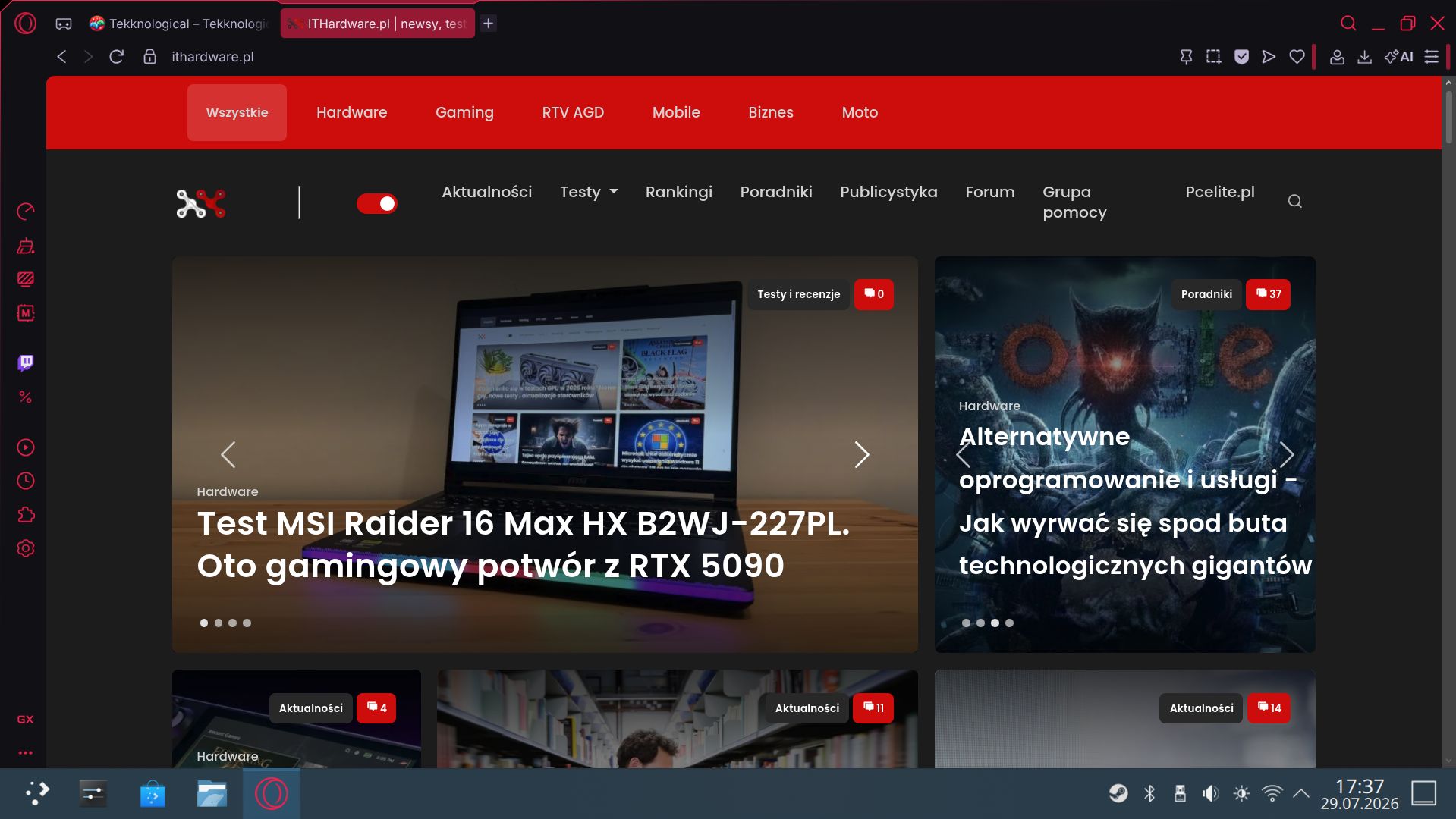
Task: Open GX Cleaner in the sidebar
Action: pyautogui.click(x=26, y=245)
